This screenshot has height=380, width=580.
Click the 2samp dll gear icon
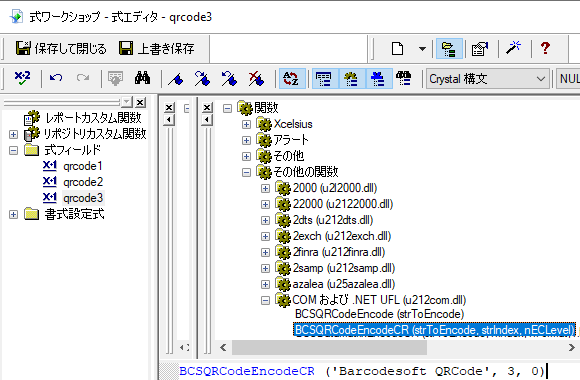[283, 268]
